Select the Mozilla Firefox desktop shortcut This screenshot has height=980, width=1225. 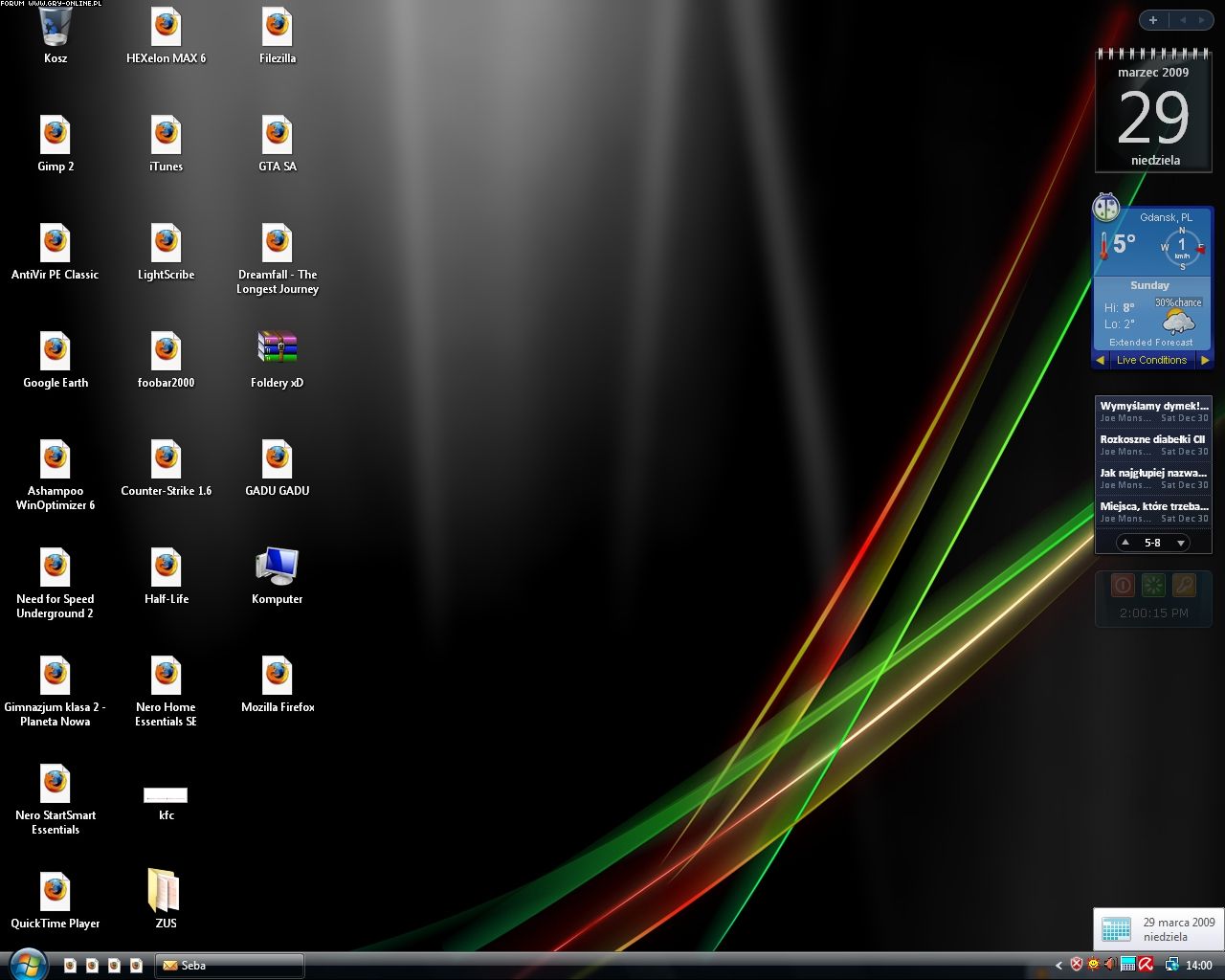click(278, 684)
